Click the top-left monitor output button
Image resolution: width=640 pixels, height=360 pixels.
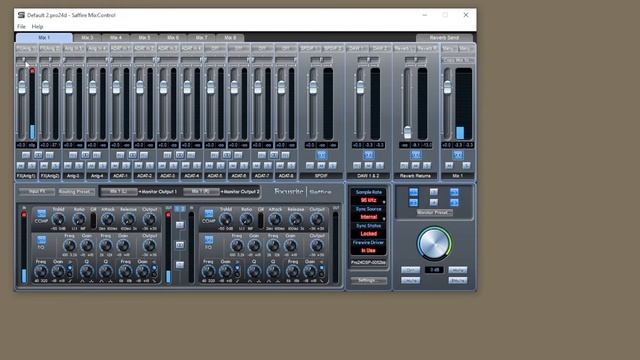pos(413,192)
